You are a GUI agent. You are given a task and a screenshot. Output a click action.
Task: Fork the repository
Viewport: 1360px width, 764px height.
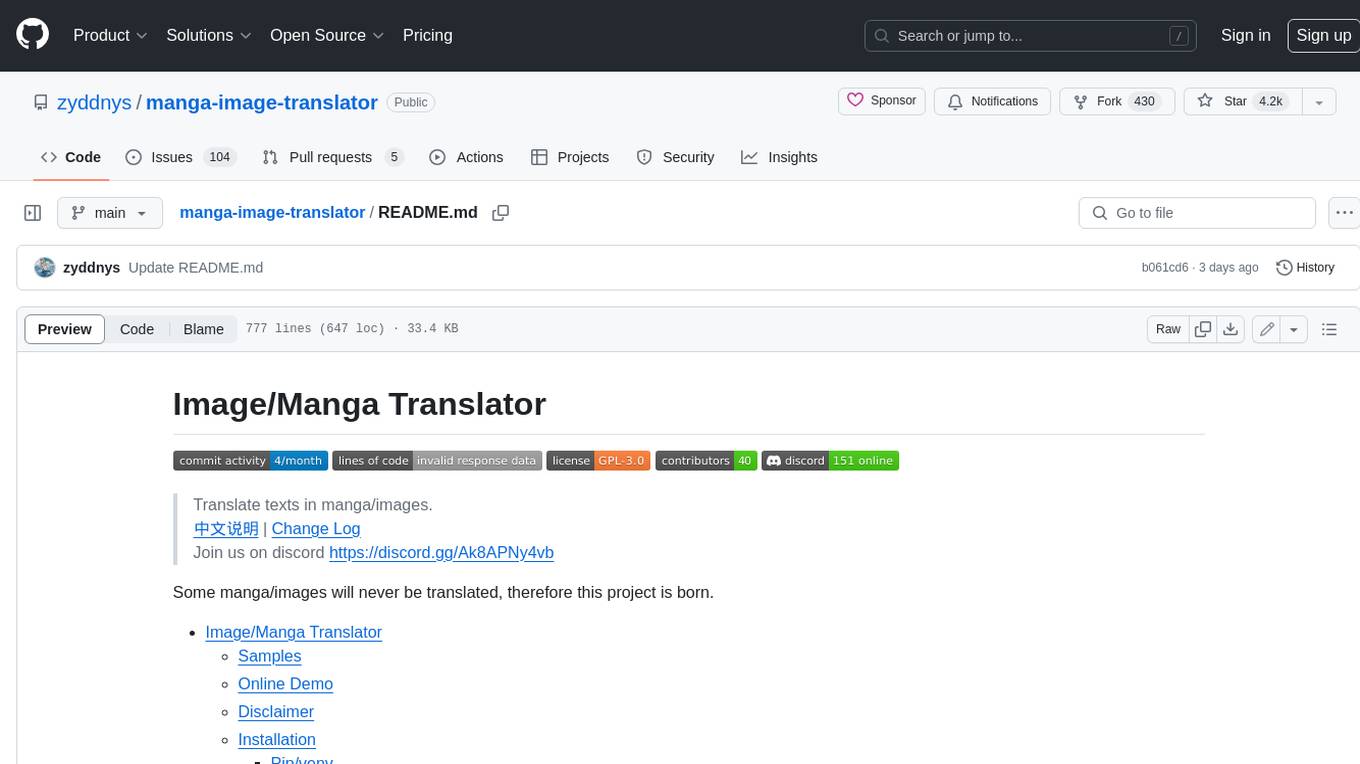click(1115, 101)
